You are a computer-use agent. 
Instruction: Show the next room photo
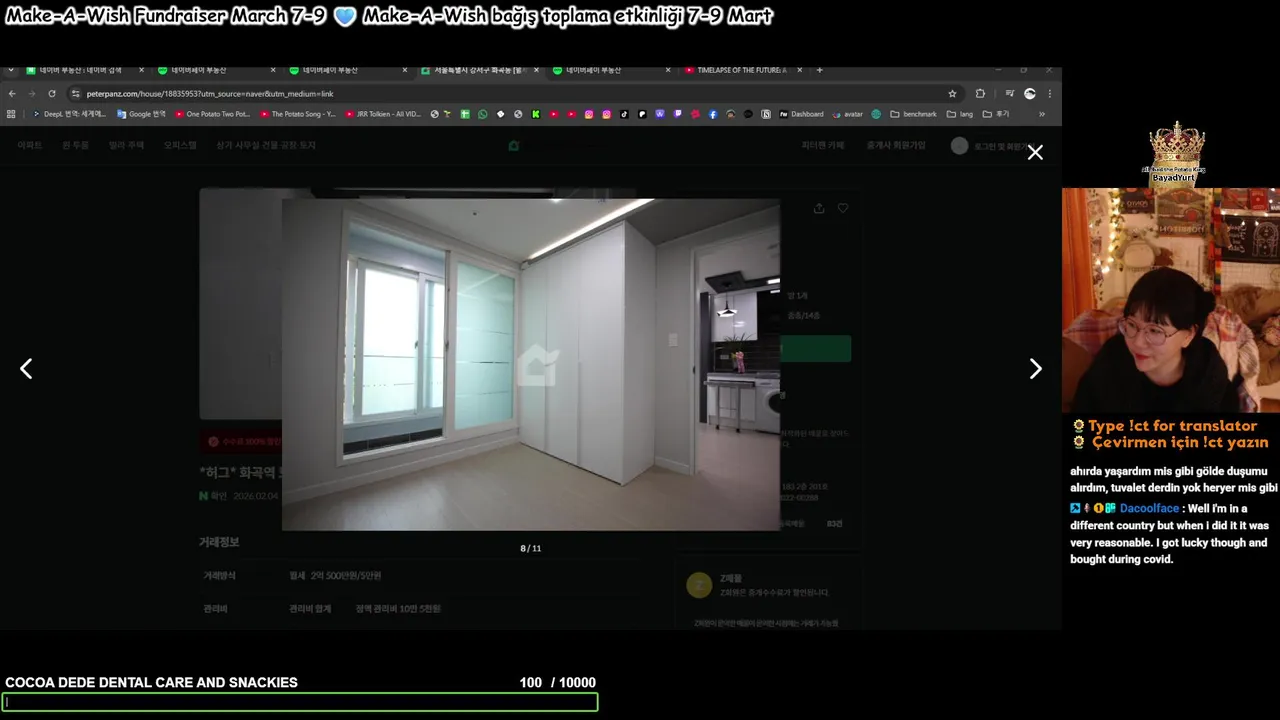pyautogui.click(x=1035, y=369)
